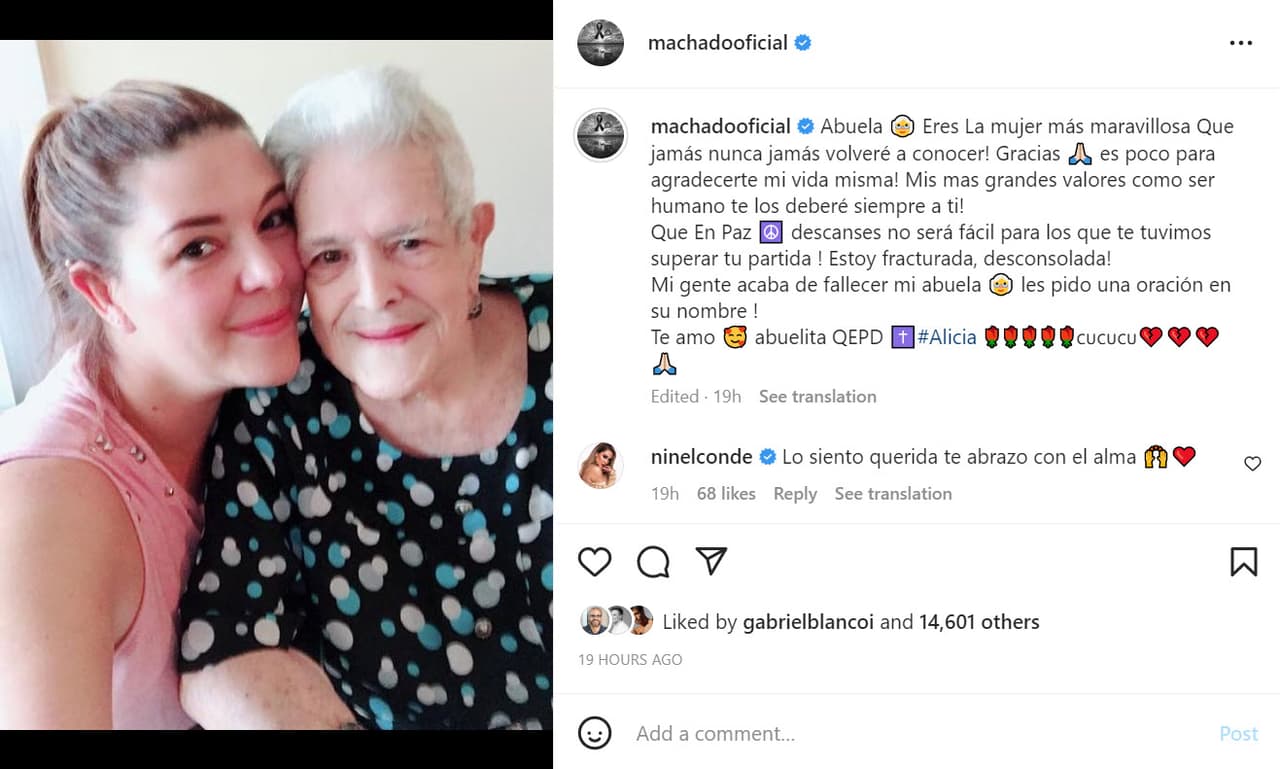Save the post using the bookmark icon
1280x769 pixels.
pos(1244,562)
